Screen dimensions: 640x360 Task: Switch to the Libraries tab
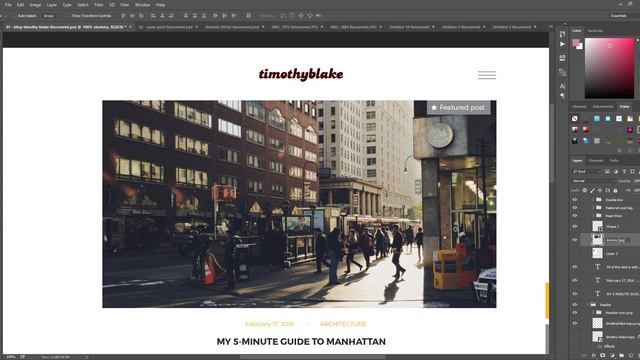579,107
